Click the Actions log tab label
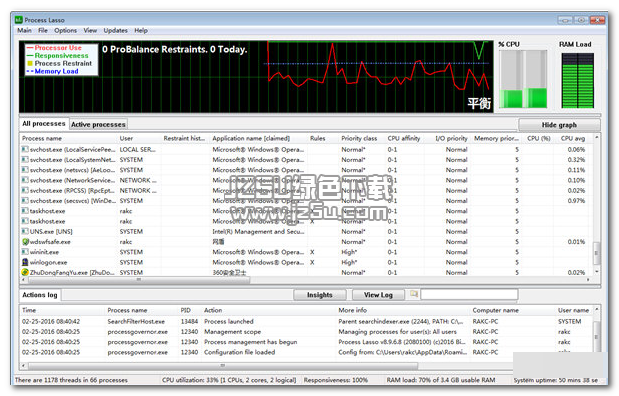619x396 pixels. click(40, 295)
